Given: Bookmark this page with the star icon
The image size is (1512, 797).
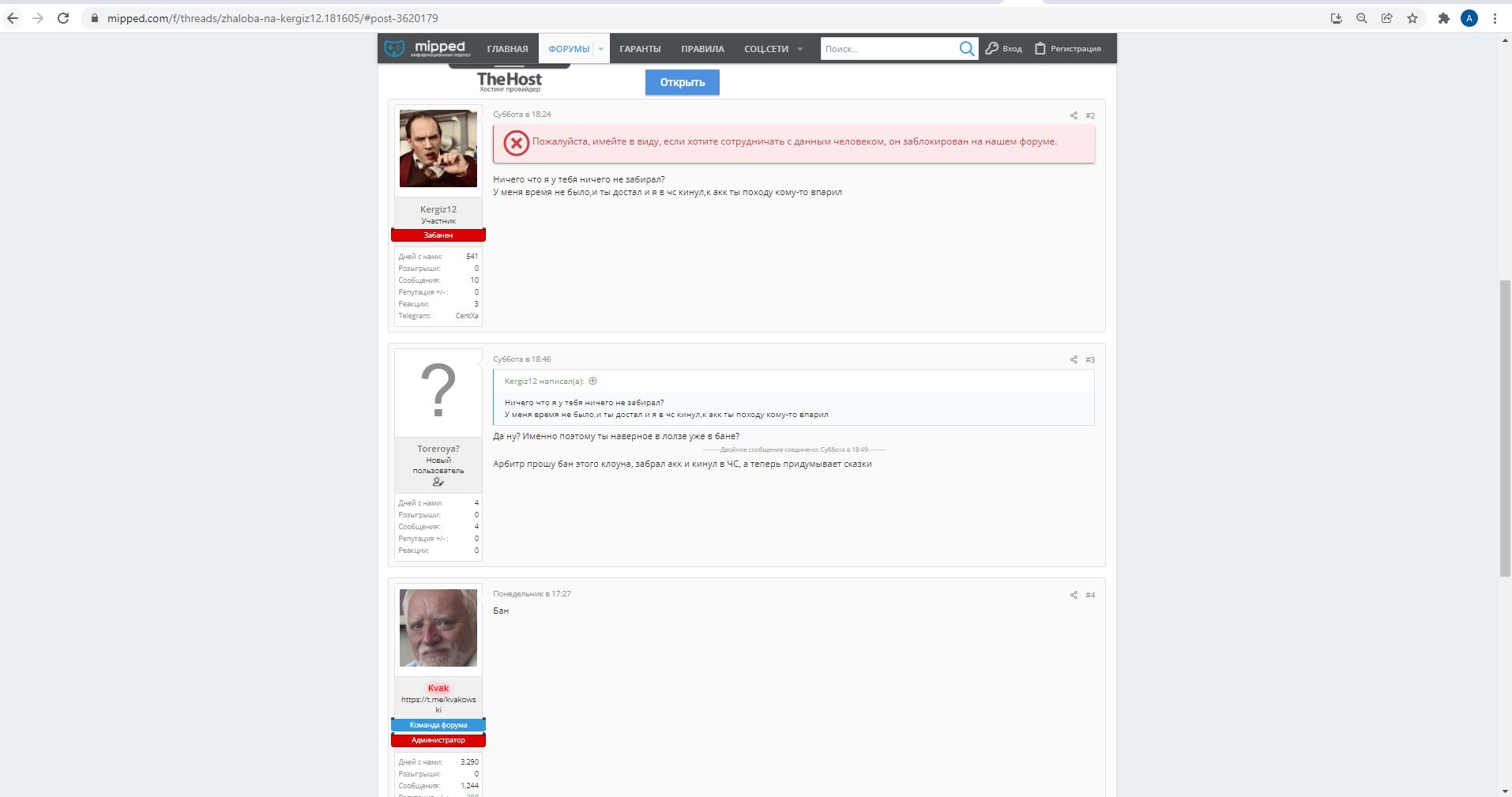Looking at the screenshot, I should click(x=1412, y=18).
